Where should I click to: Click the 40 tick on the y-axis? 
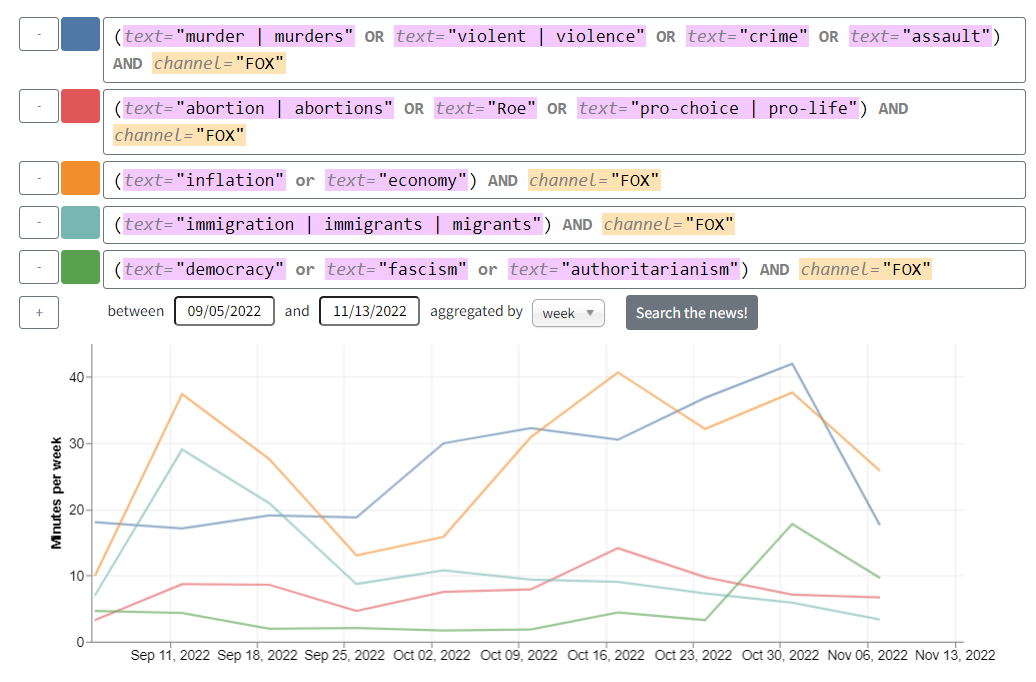coord(77,377)
